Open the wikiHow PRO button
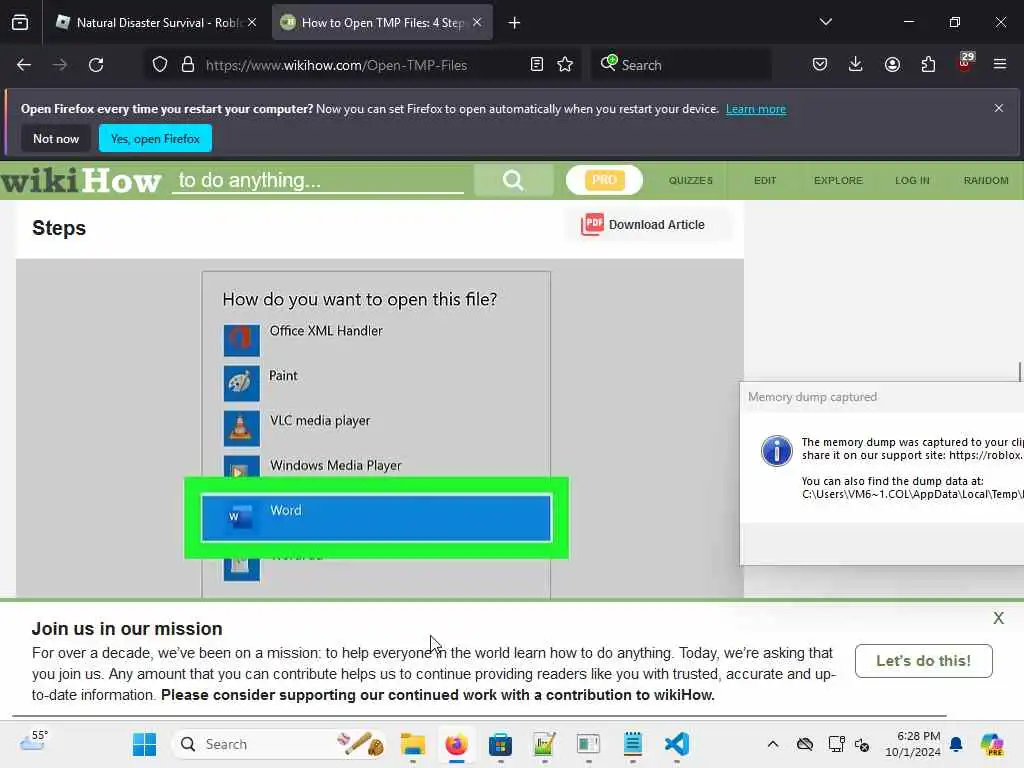The width and height of the screenshot is (1024, 768). pos(604,180)
